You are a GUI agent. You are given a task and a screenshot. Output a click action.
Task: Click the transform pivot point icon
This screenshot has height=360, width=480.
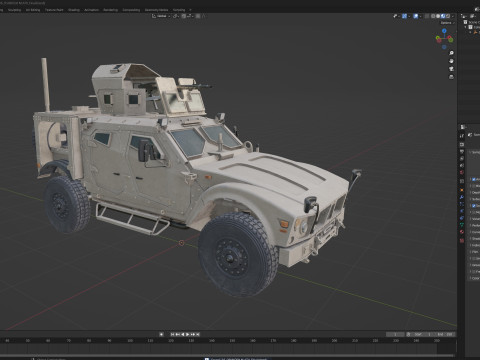[174, 16]
